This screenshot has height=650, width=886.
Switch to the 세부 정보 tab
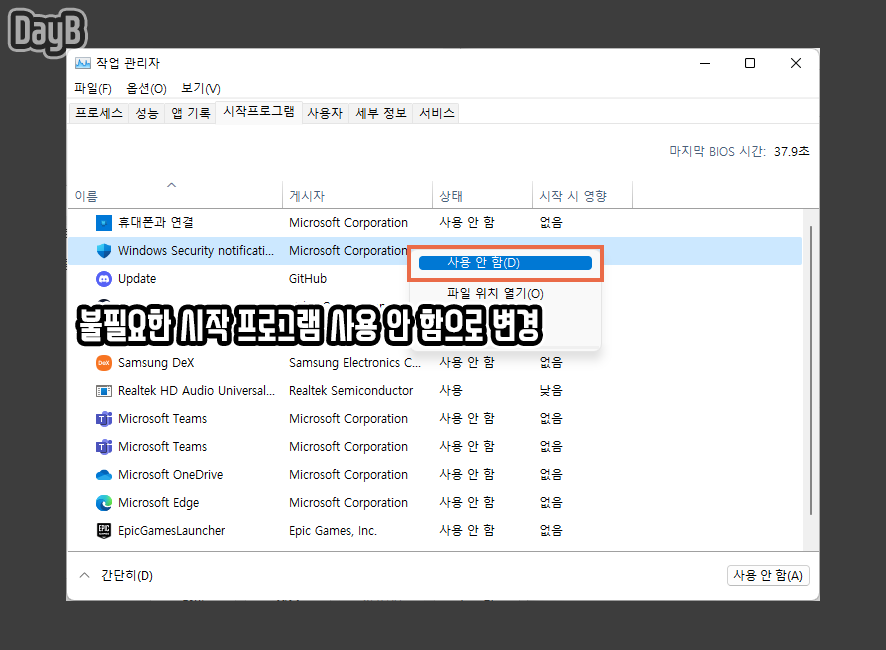pyautogui.click(x=381, y=113)
